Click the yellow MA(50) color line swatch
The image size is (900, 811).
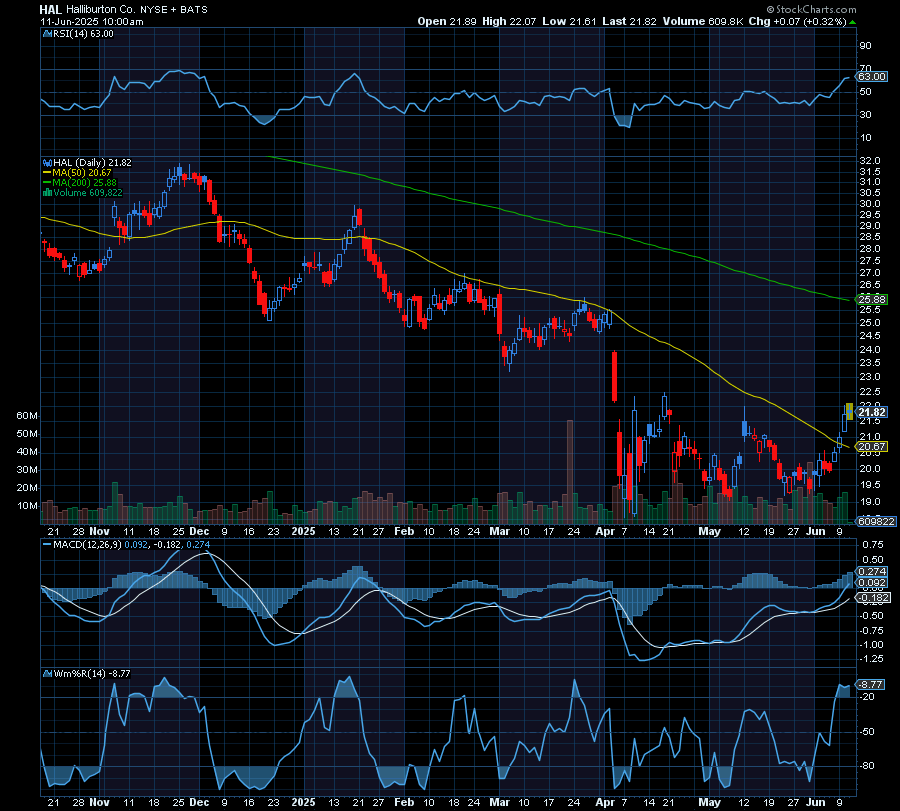(47, 172)
